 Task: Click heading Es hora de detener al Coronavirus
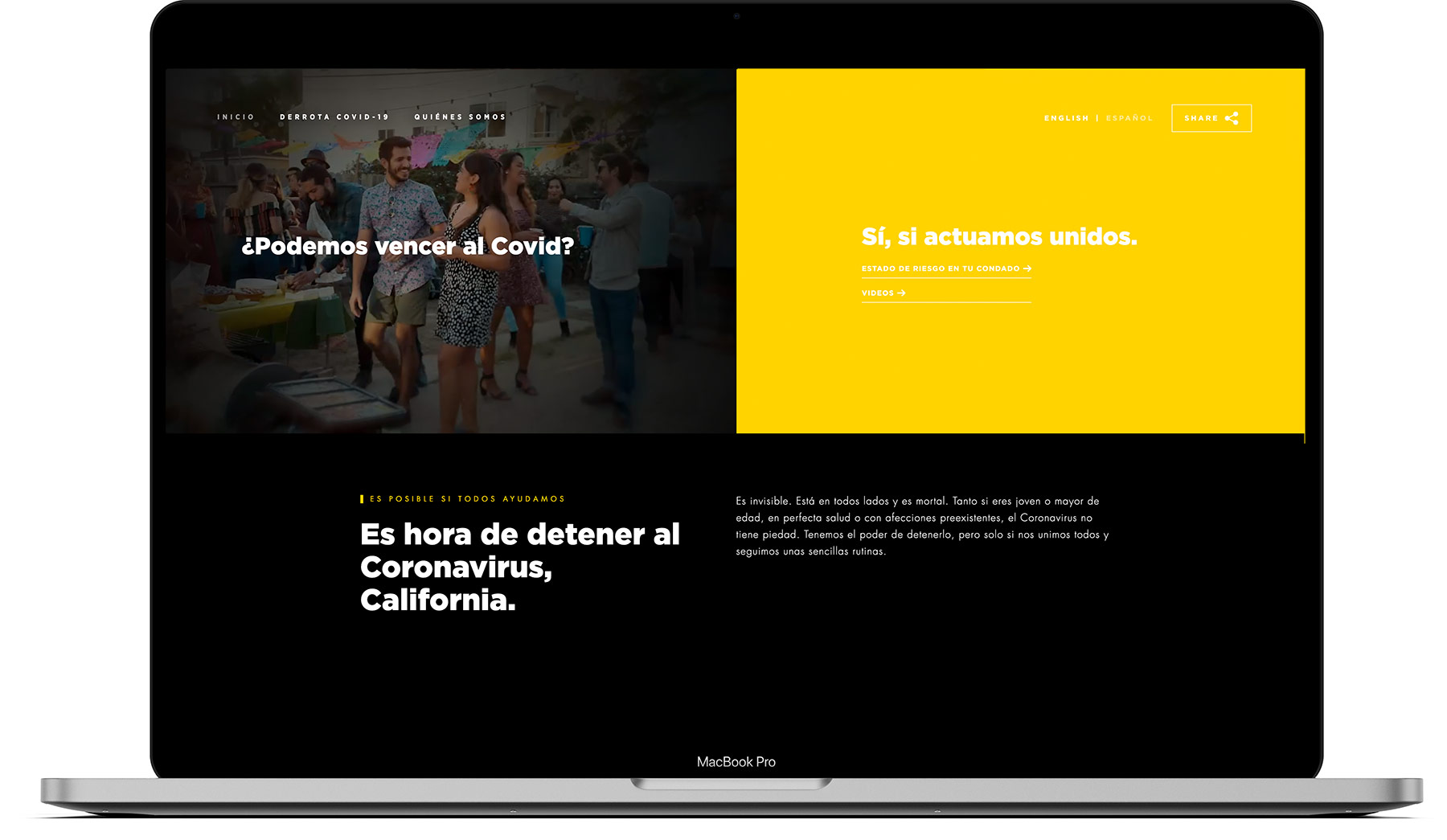520,567
